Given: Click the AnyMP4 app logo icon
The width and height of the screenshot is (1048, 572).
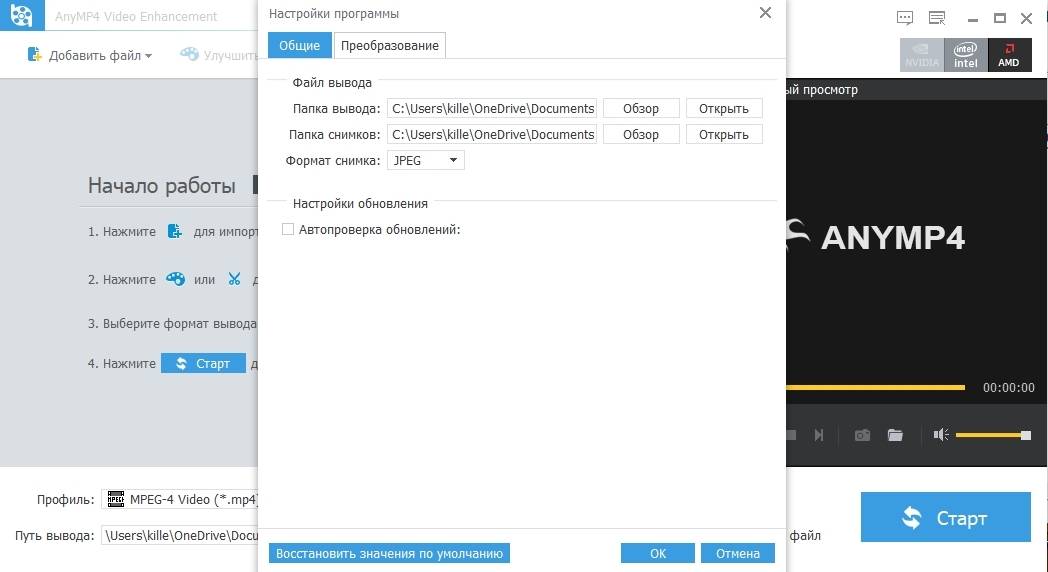Looking at the screenshot, I should pyautogui.click(x=22, y=15).
